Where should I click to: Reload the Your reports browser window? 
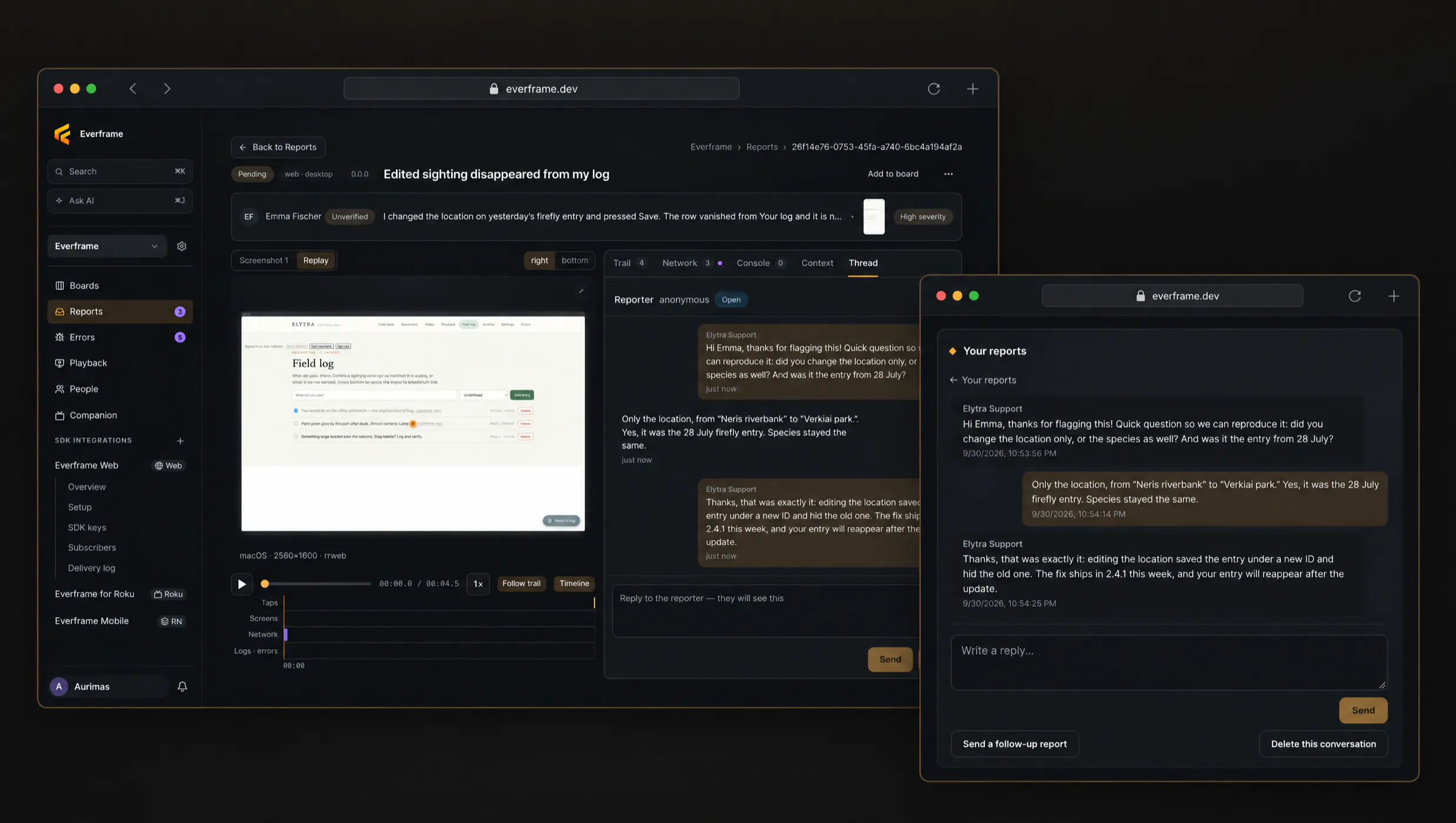[x=1355, y=296]
